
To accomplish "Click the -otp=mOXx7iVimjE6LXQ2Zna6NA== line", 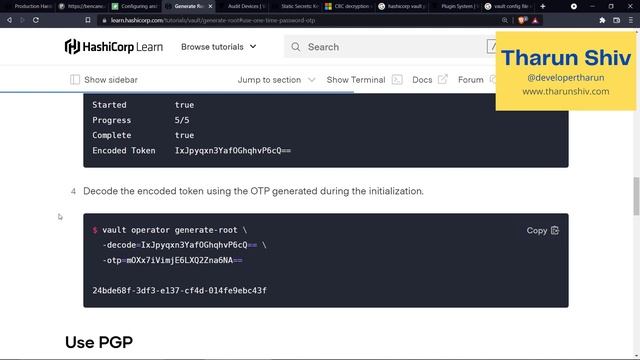I will click(x=172, y=260).
